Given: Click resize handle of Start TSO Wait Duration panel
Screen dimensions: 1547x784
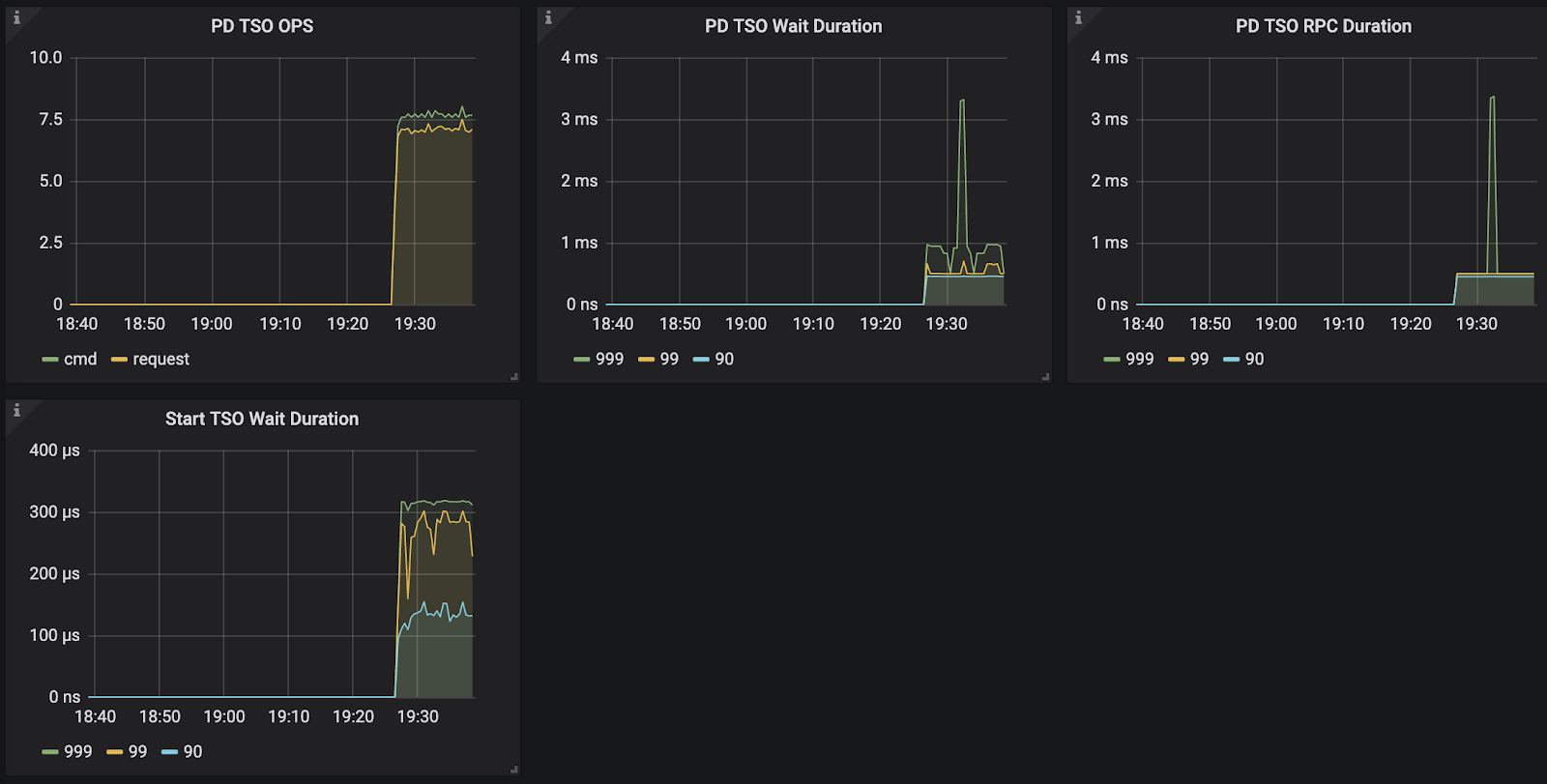Looking at the screenshot, I should tap(514, 769).
